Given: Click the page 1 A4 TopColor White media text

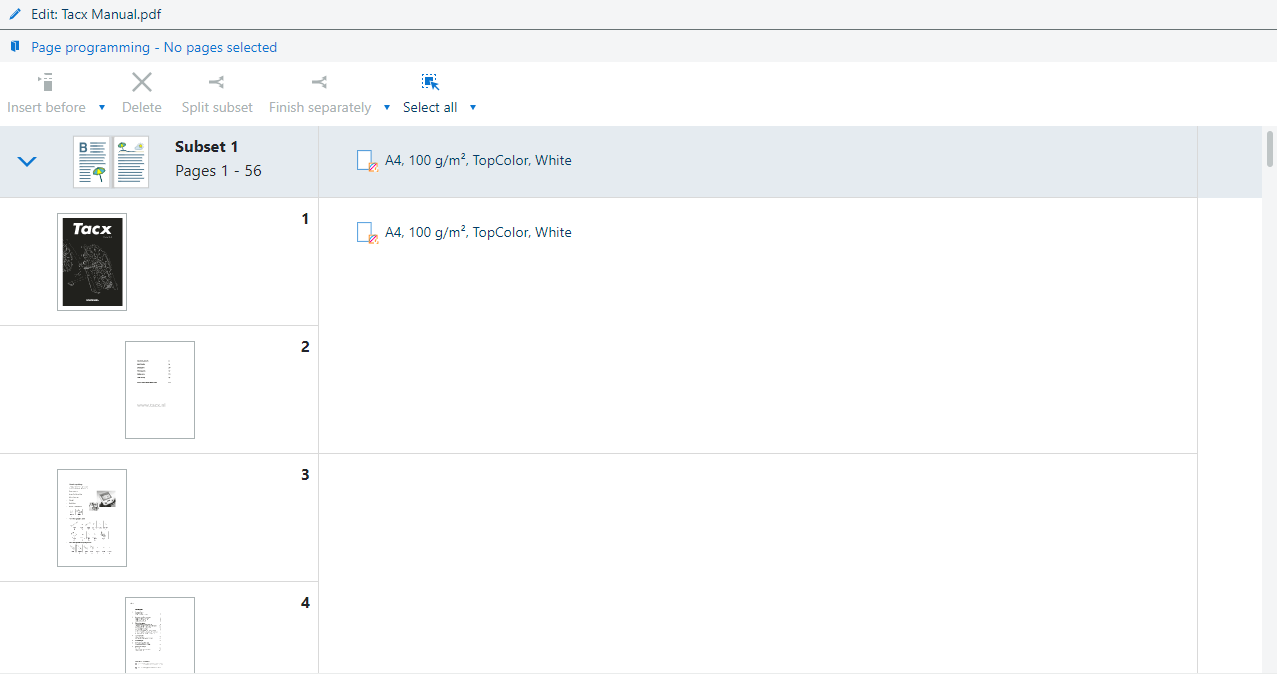Looking at the screenshot, I should [x=478, y=232].
